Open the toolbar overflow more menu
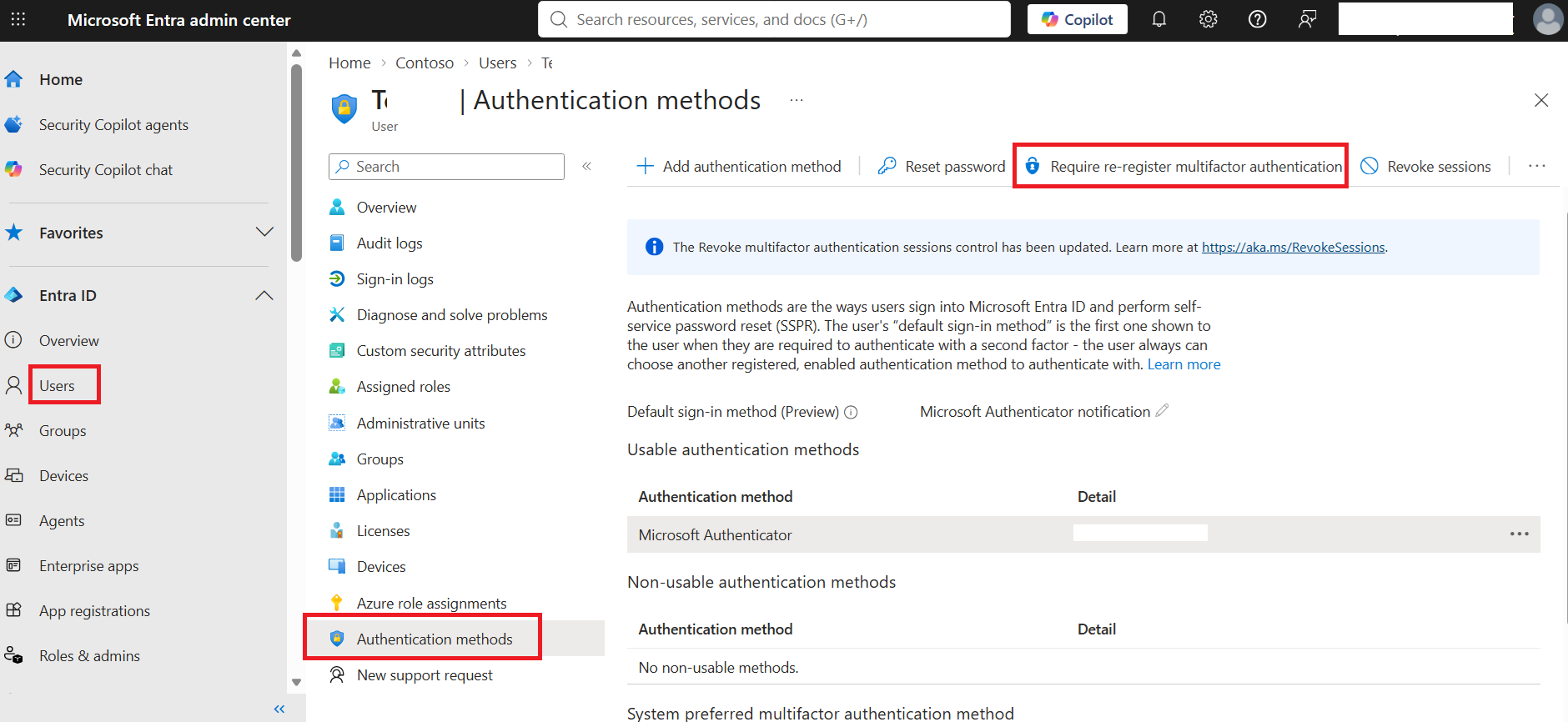 tap(1537, 166)
